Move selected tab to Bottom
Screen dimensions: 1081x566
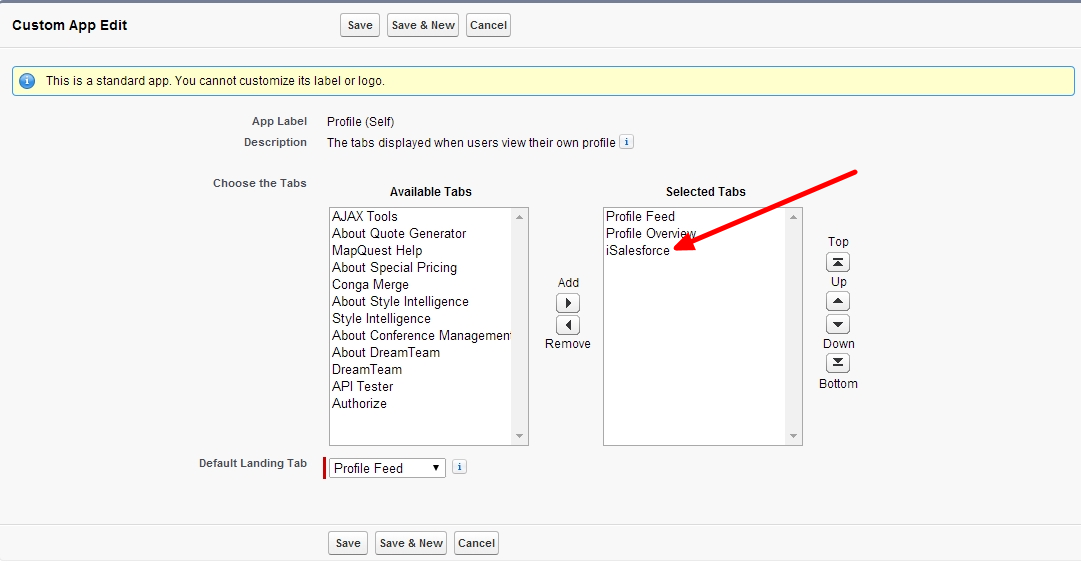coord(838,363)
